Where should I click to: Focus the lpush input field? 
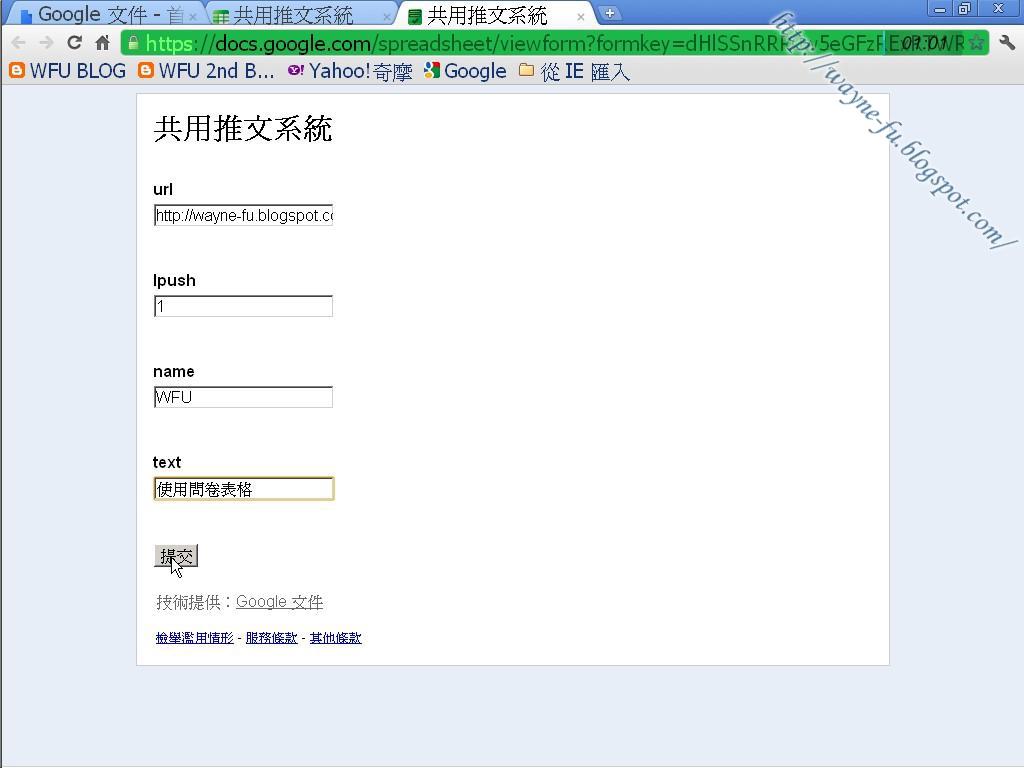click(244, 306)
